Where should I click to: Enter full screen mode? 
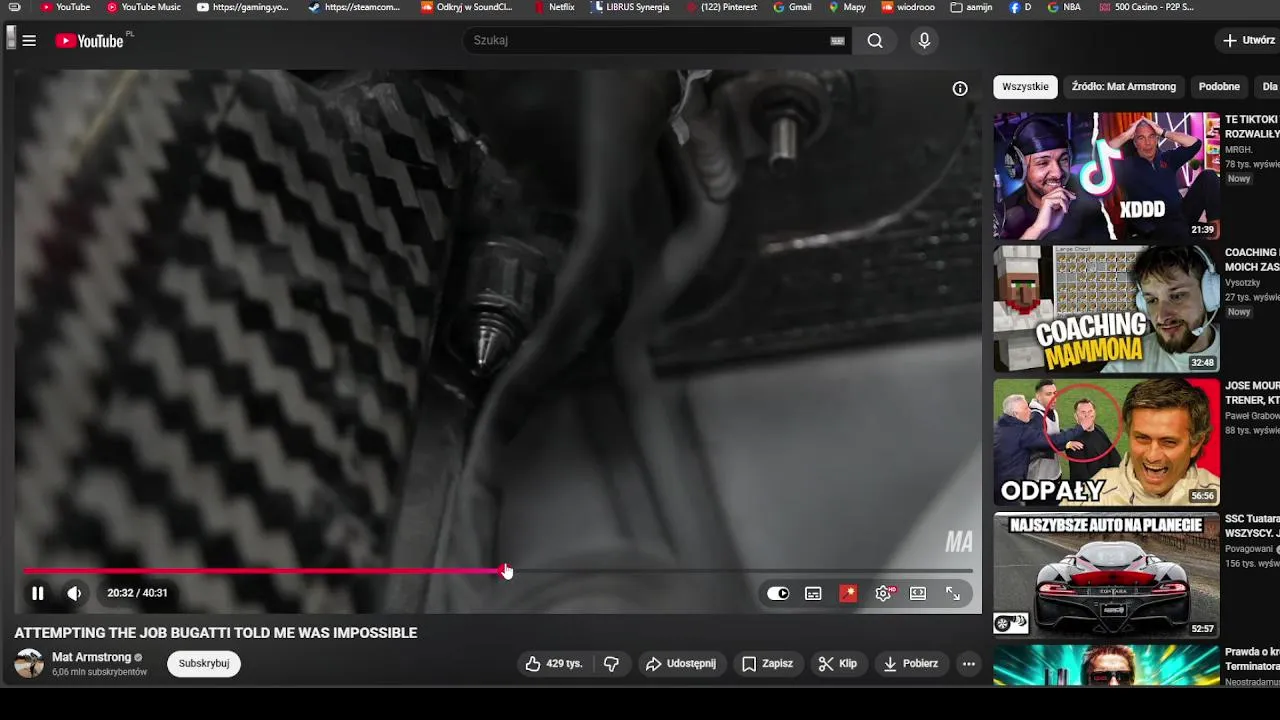(x=953, y=593)
